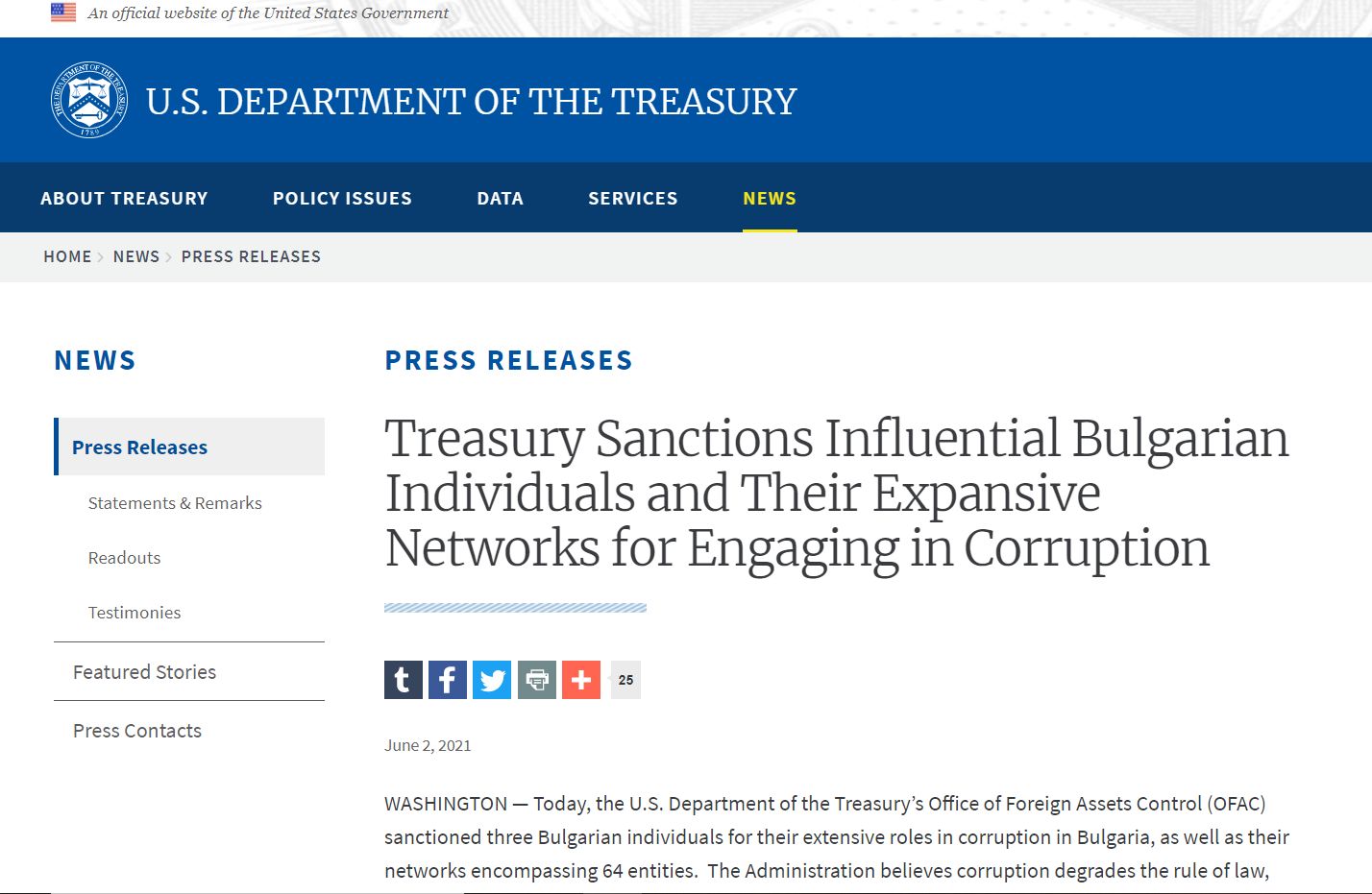Click the Treasury seal logo

coord(89,100)
